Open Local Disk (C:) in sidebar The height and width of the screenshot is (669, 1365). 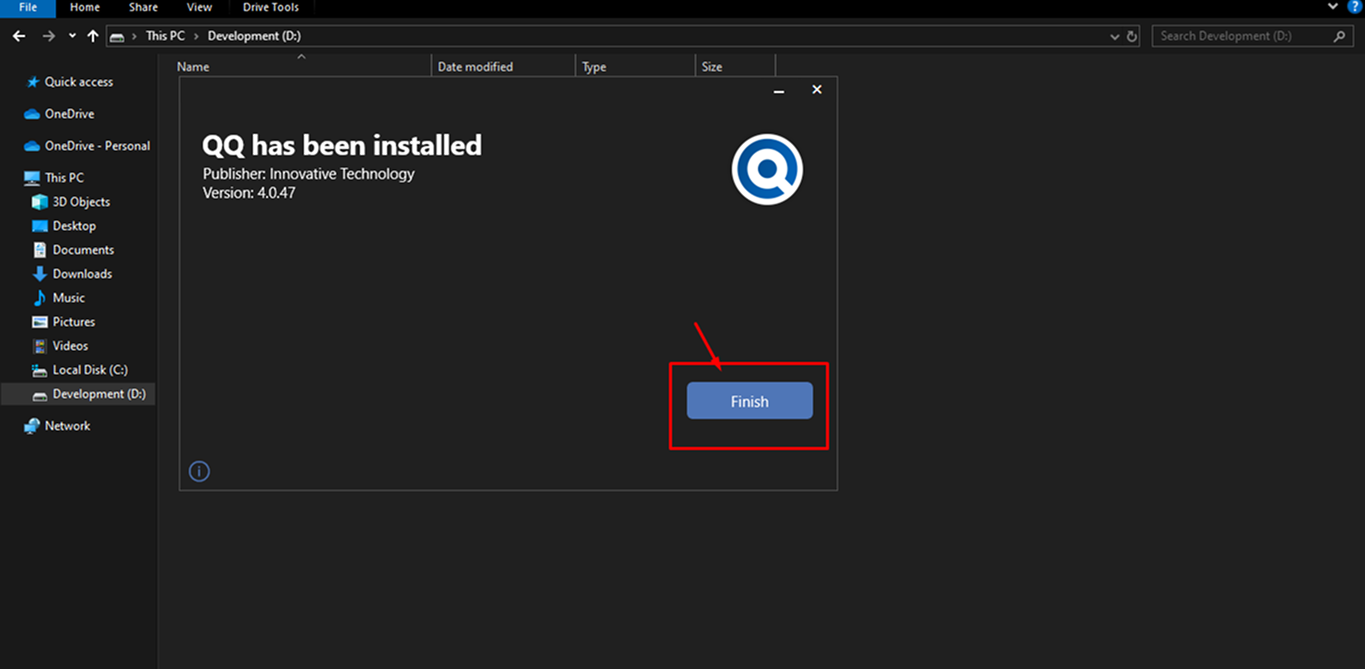tap(90, 370)
